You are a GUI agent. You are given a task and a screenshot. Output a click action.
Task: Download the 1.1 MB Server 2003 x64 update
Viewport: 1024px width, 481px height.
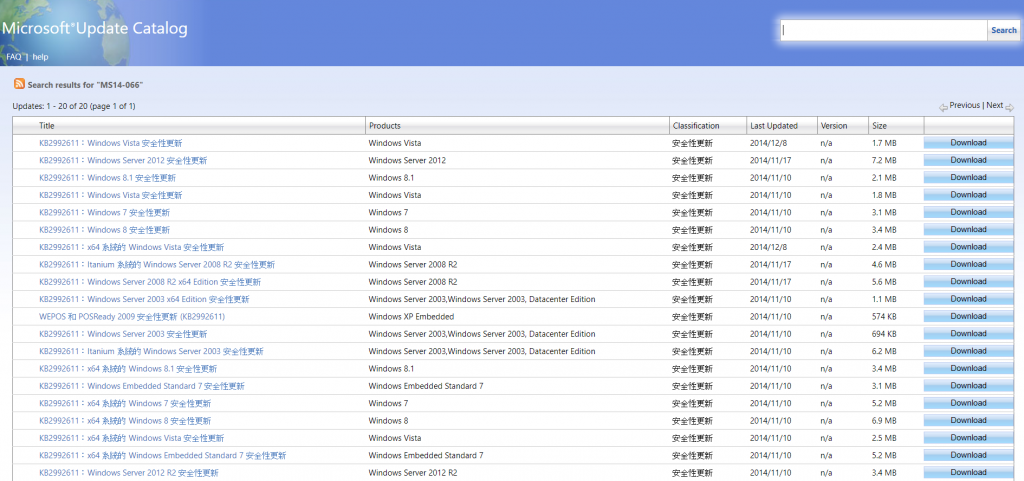(968, 299)
